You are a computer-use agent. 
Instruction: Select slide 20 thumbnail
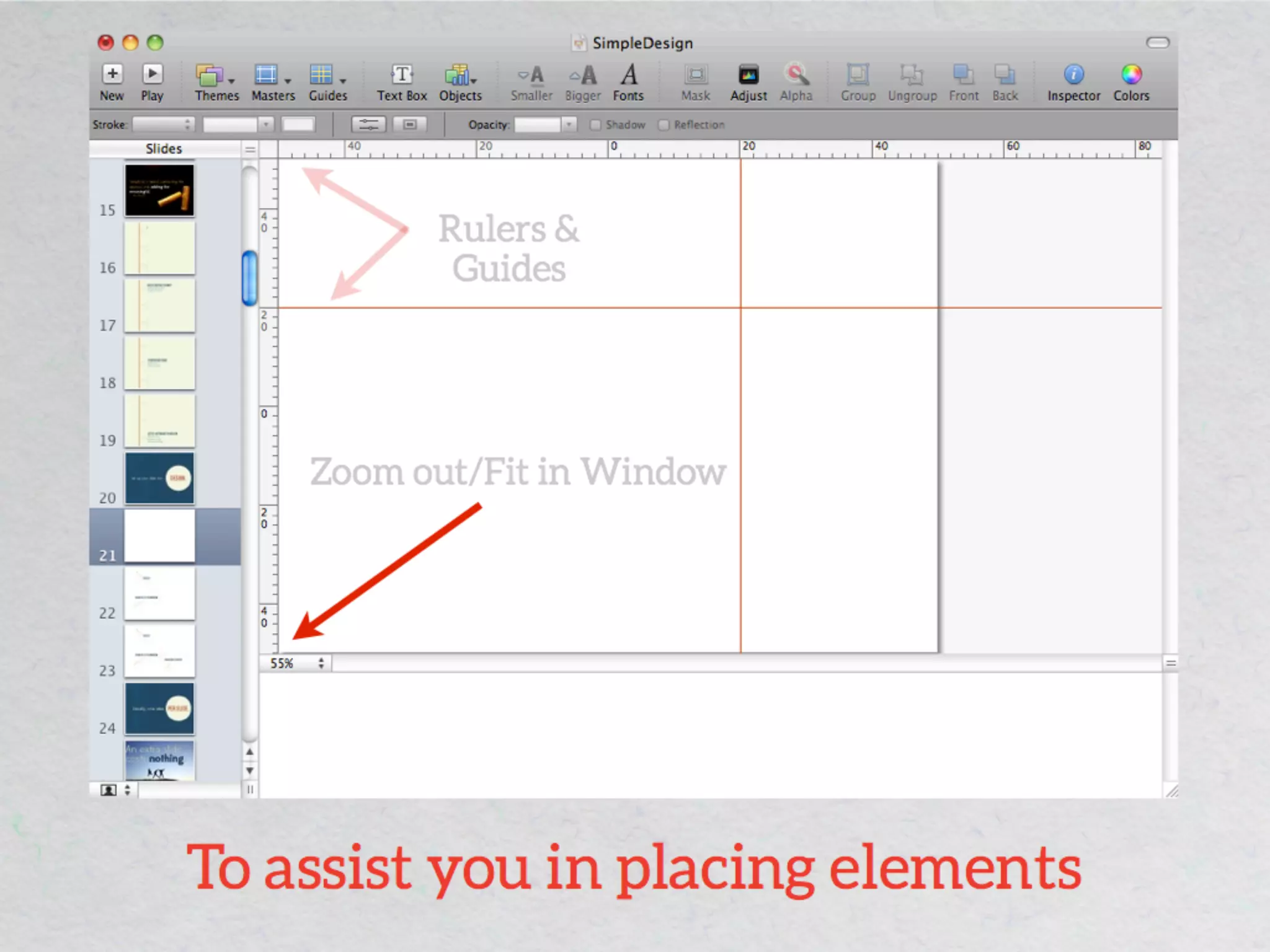159,478
